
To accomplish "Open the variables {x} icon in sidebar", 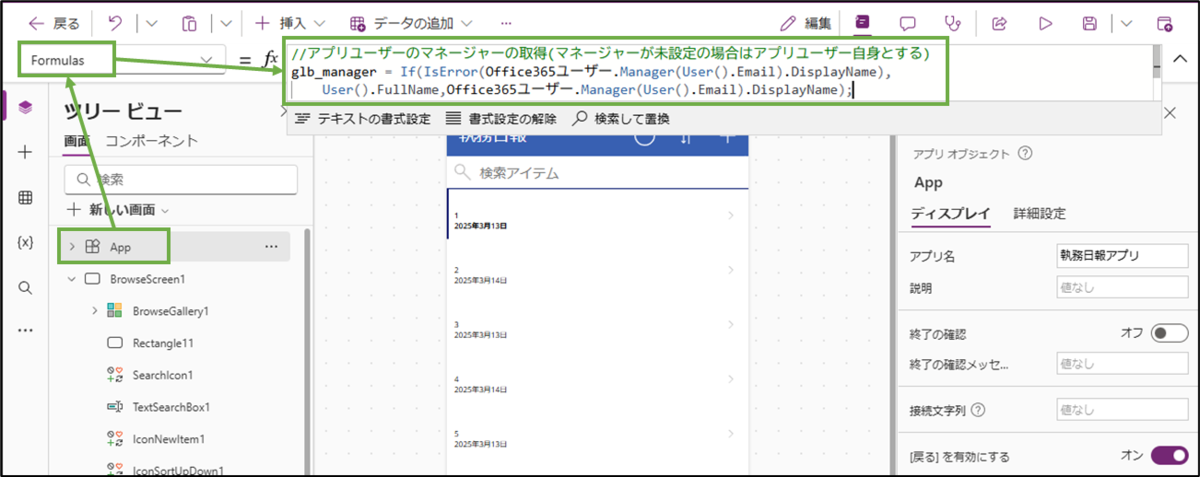I will pos(25,242).
